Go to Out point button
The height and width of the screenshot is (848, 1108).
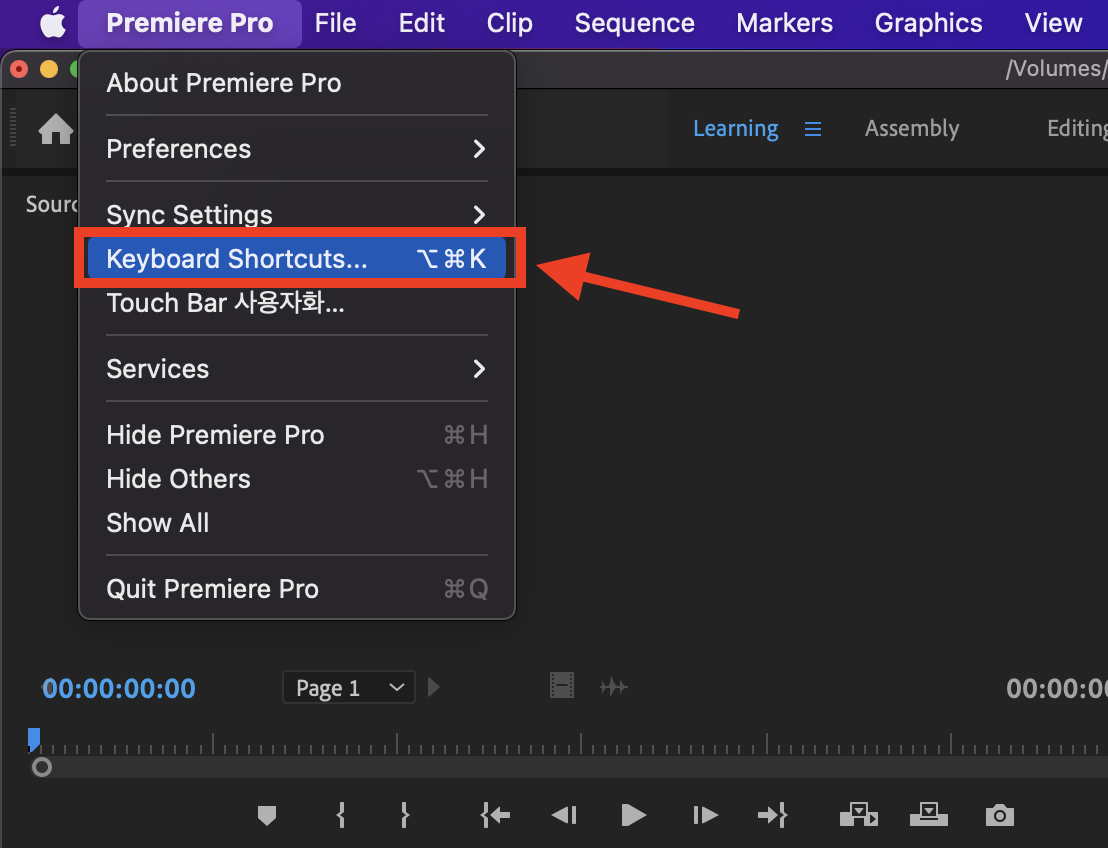coord(772,815)
